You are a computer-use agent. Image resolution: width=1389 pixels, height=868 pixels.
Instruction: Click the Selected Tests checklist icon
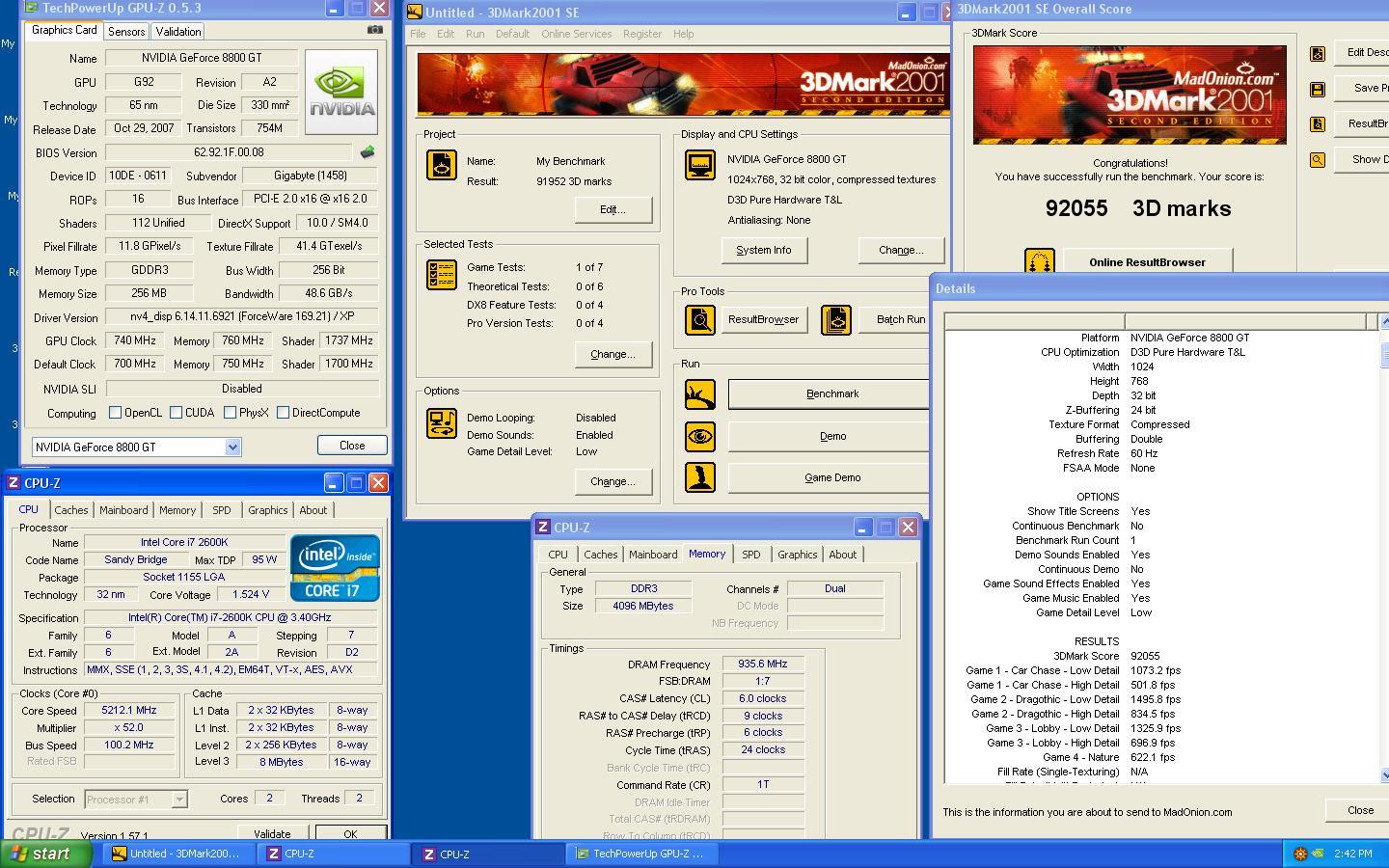click(442, 275)
